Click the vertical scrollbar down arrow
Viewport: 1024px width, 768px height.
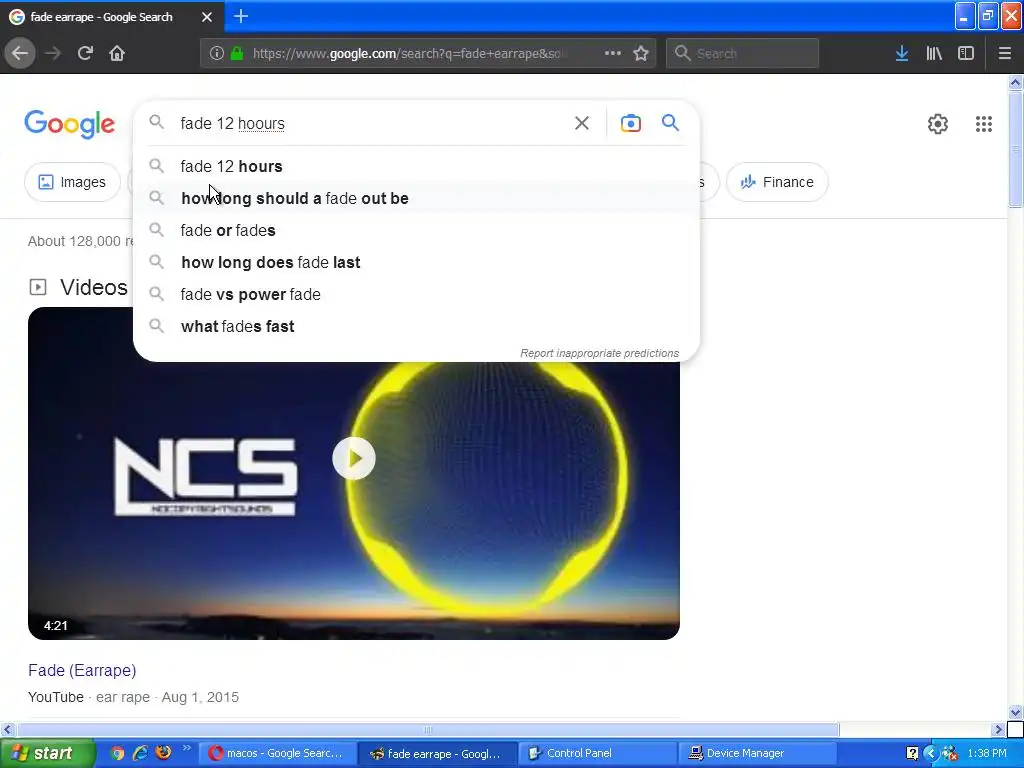pos(1015,712)
